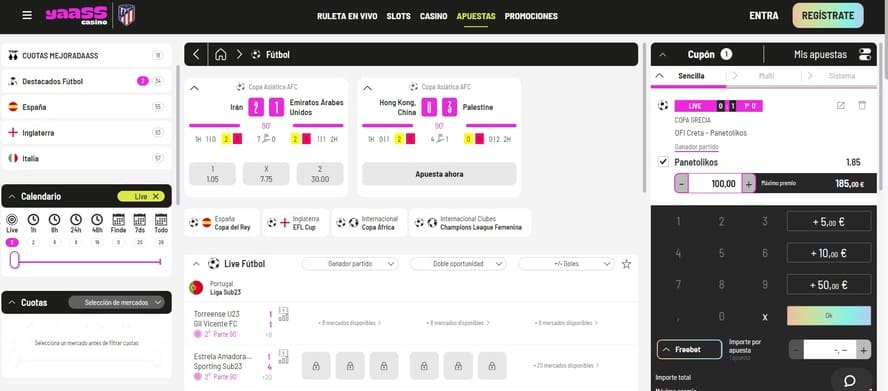
Task: Open the +/- Goles market dropdown
Action: point(566,264)
